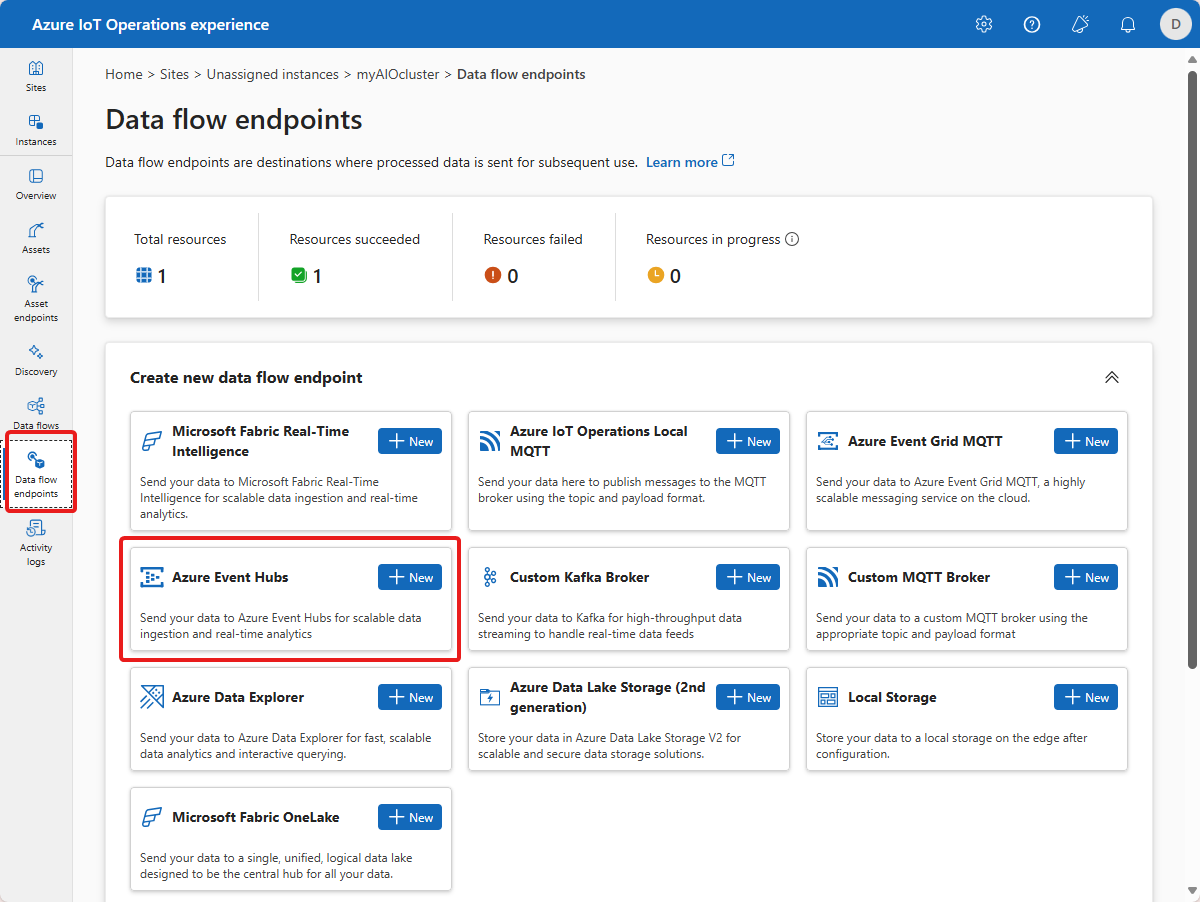The image size is (1200, 902).
Task: Open Discovery in the sidebar
Action: coord(36,360)
